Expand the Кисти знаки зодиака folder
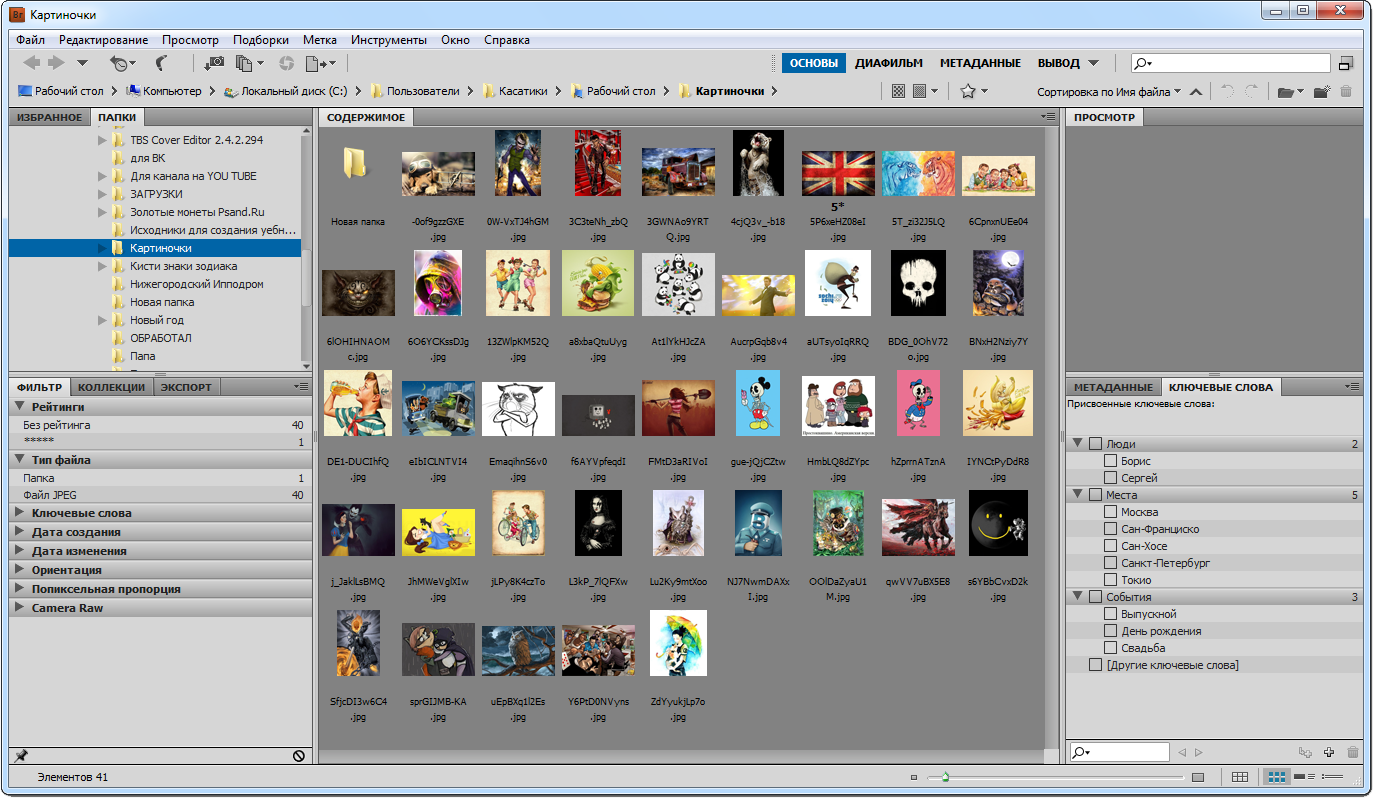 click(x=102, y=266)
